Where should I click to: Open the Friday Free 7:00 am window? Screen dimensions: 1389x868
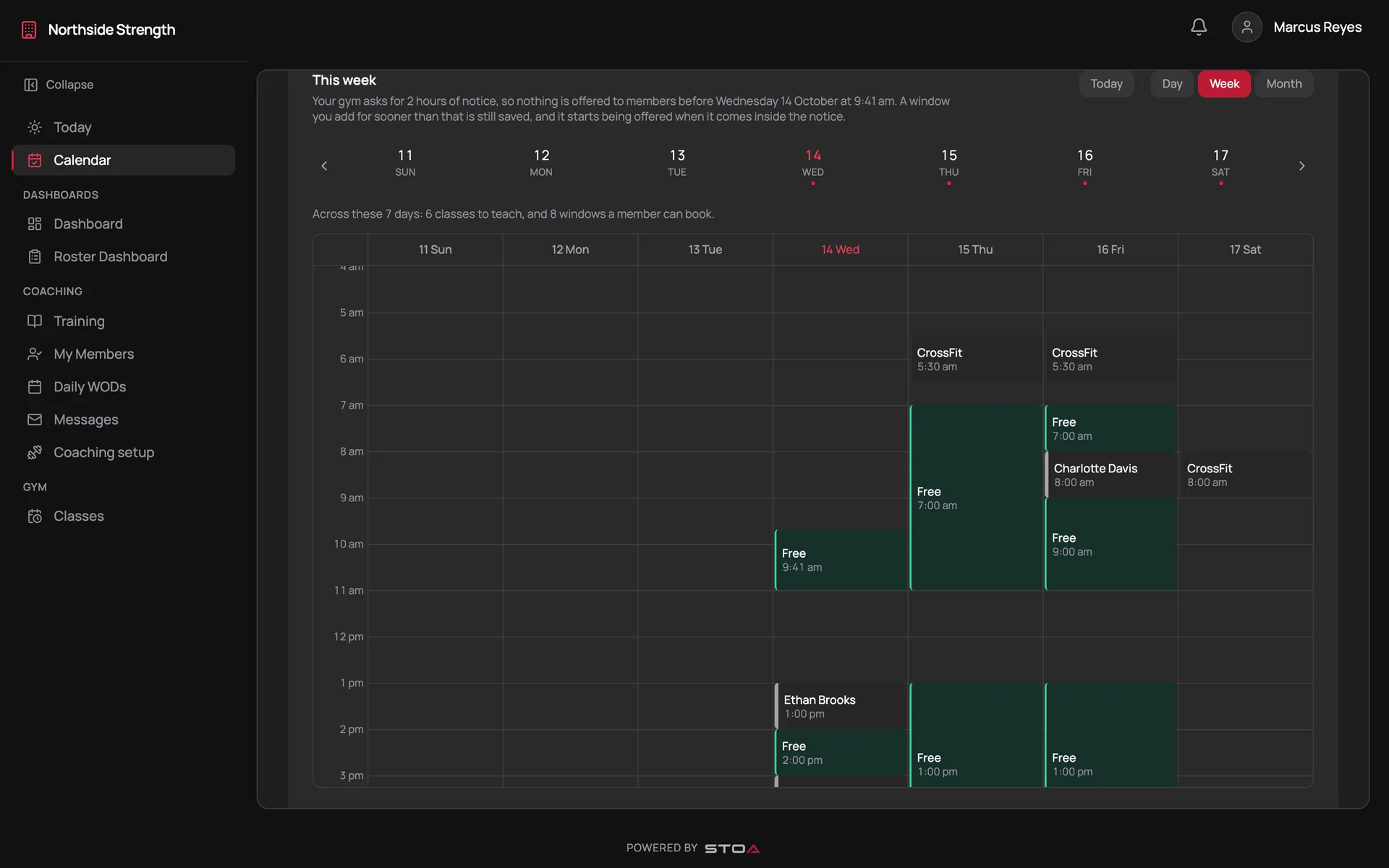1110,428
